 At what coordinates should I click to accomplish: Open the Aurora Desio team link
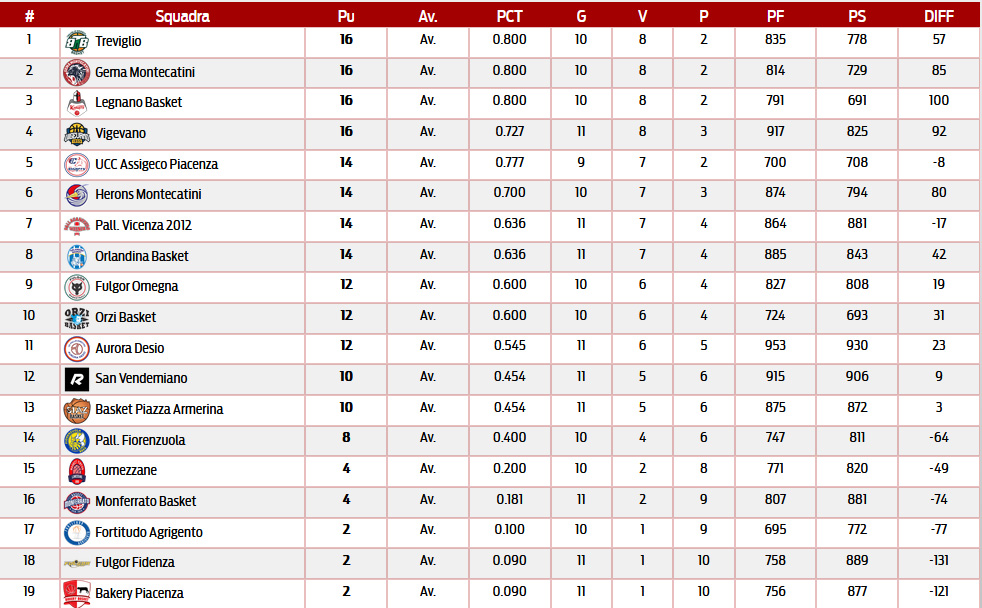[x=129, y=348]
